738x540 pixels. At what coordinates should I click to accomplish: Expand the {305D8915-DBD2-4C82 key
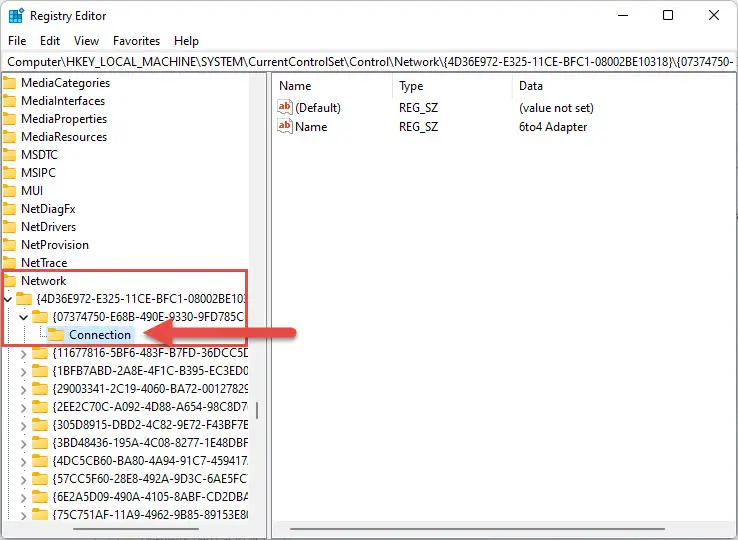[x=24, y=426]
